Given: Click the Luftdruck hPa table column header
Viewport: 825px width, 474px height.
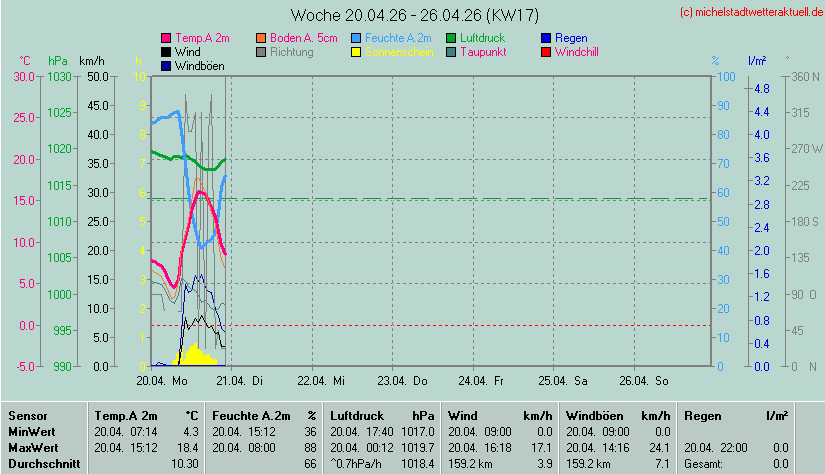Looking at the screenshot, I should click(x=382, y=414).
